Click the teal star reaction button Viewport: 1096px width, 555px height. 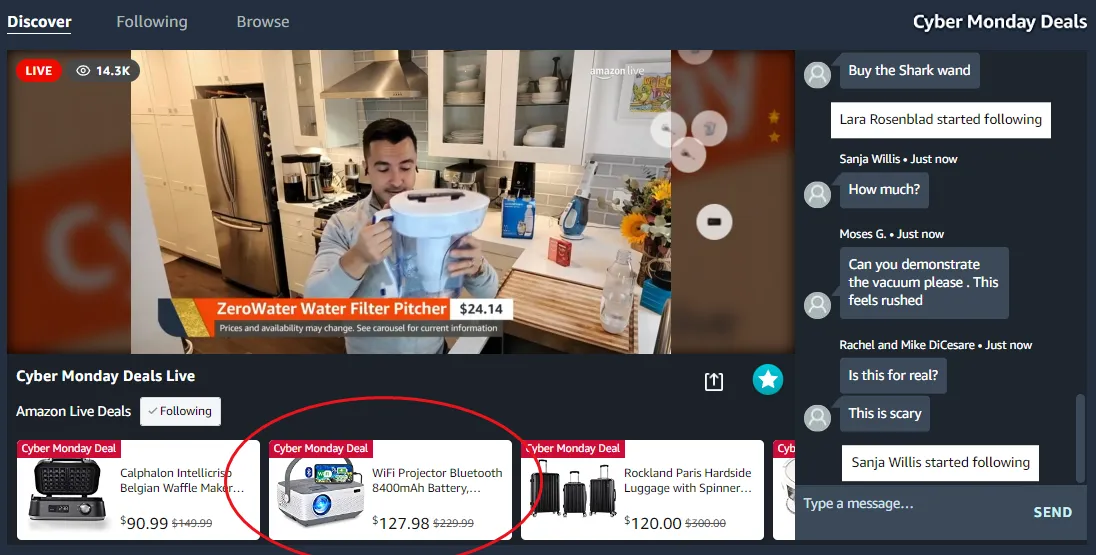[x=767, y=380]
